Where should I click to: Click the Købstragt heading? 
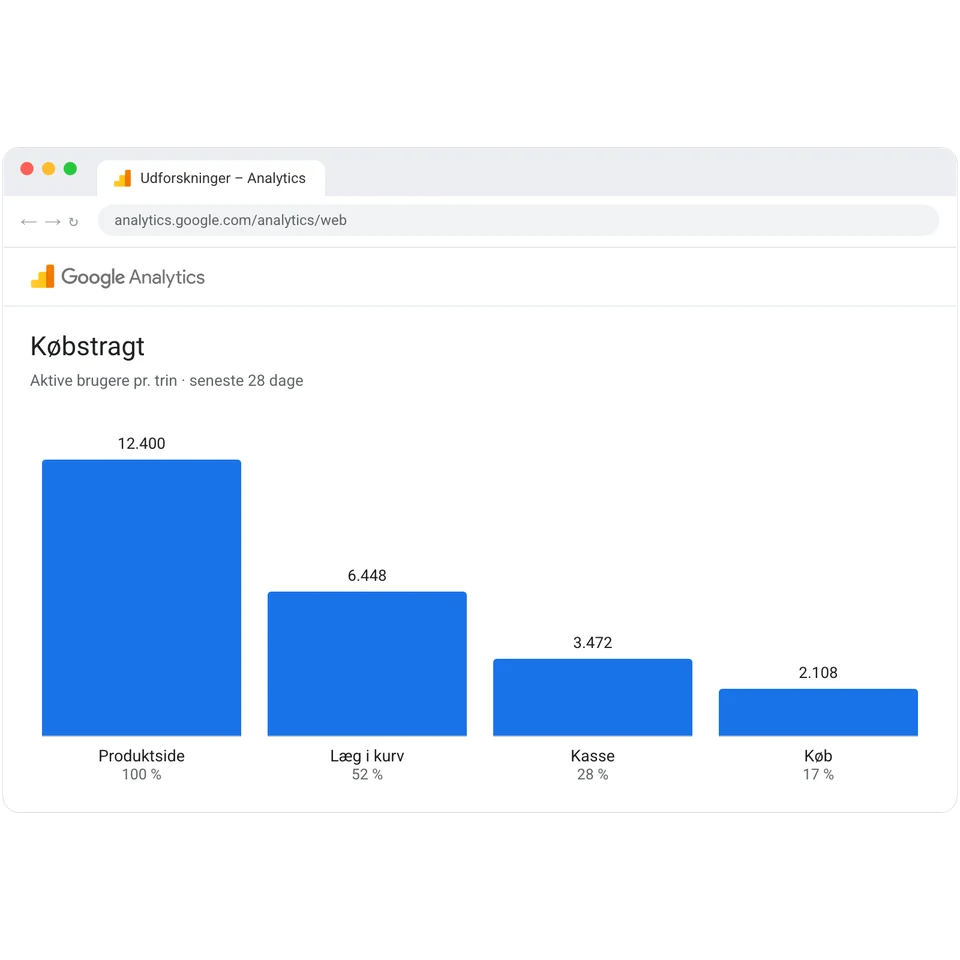(88, 347)
